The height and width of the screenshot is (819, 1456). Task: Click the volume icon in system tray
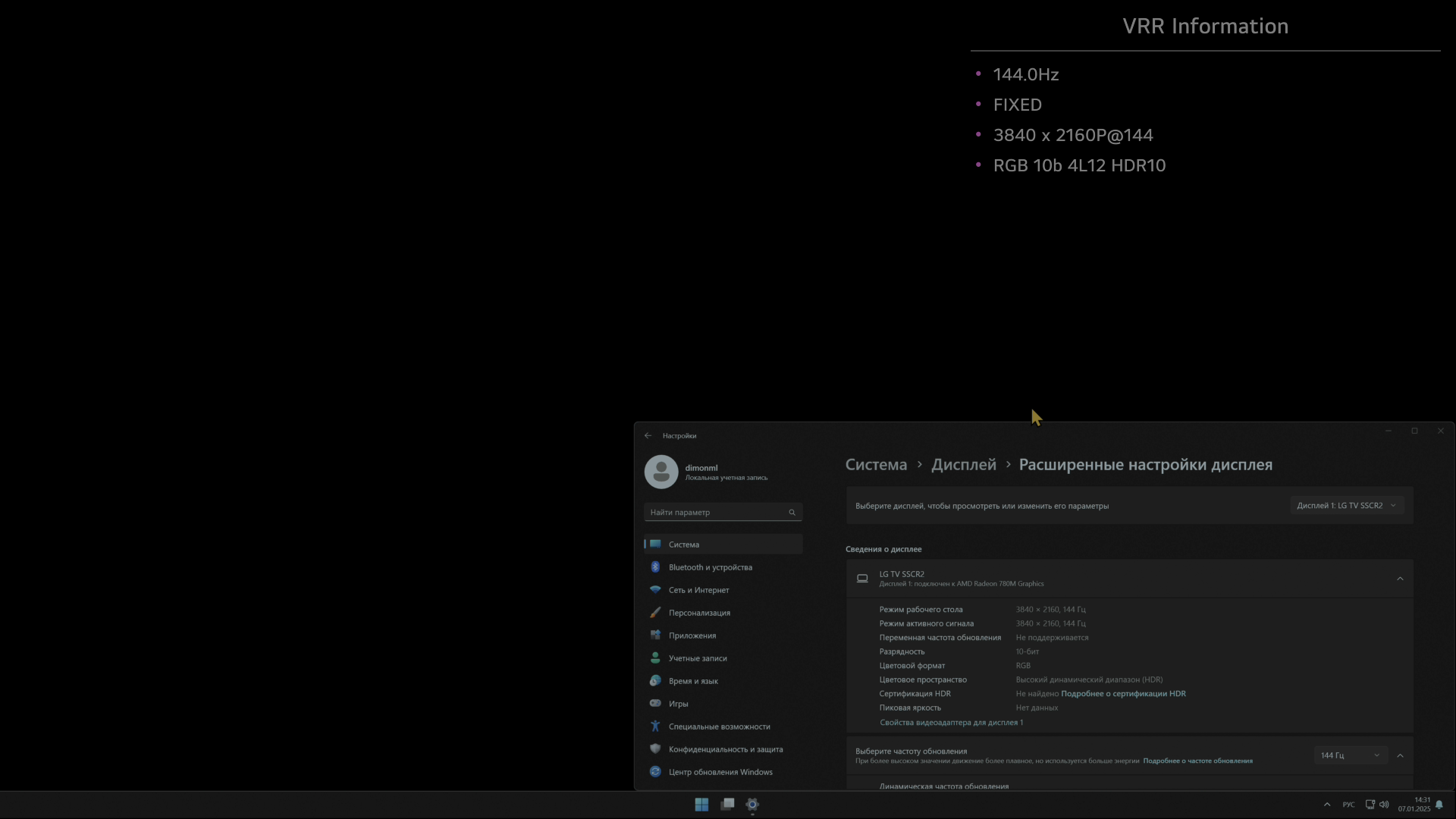[1384, 805]
